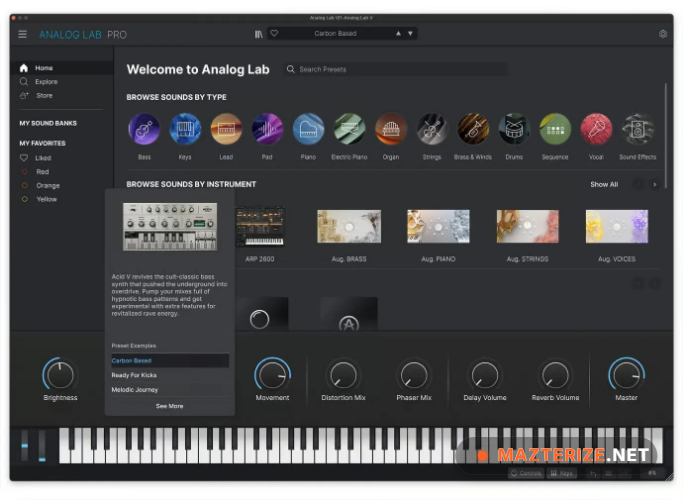The image size is (683, 500).
Task: Click See More in Acid V popup
Action: tap(169, 406)
